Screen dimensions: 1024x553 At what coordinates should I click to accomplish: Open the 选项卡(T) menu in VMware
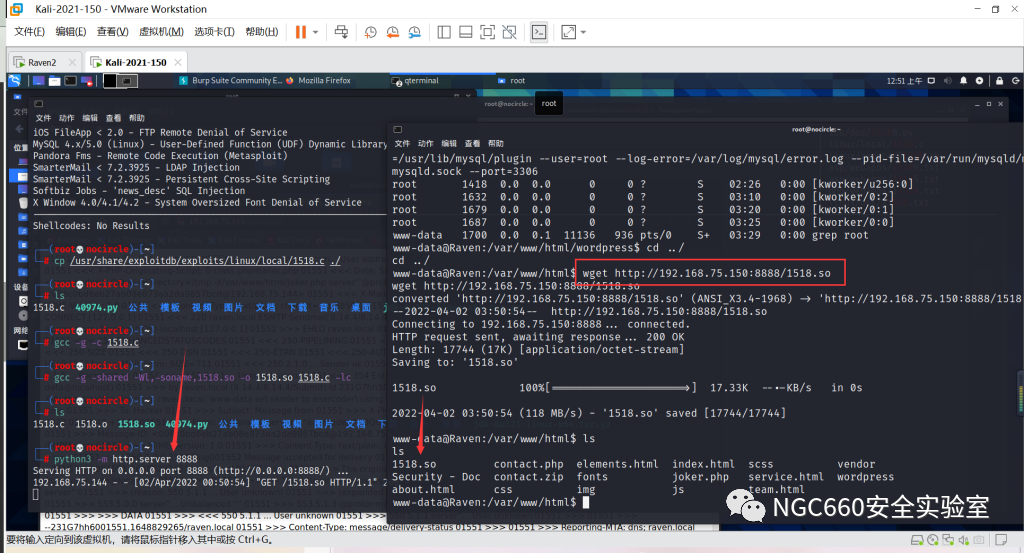click(x=214, y=31)
